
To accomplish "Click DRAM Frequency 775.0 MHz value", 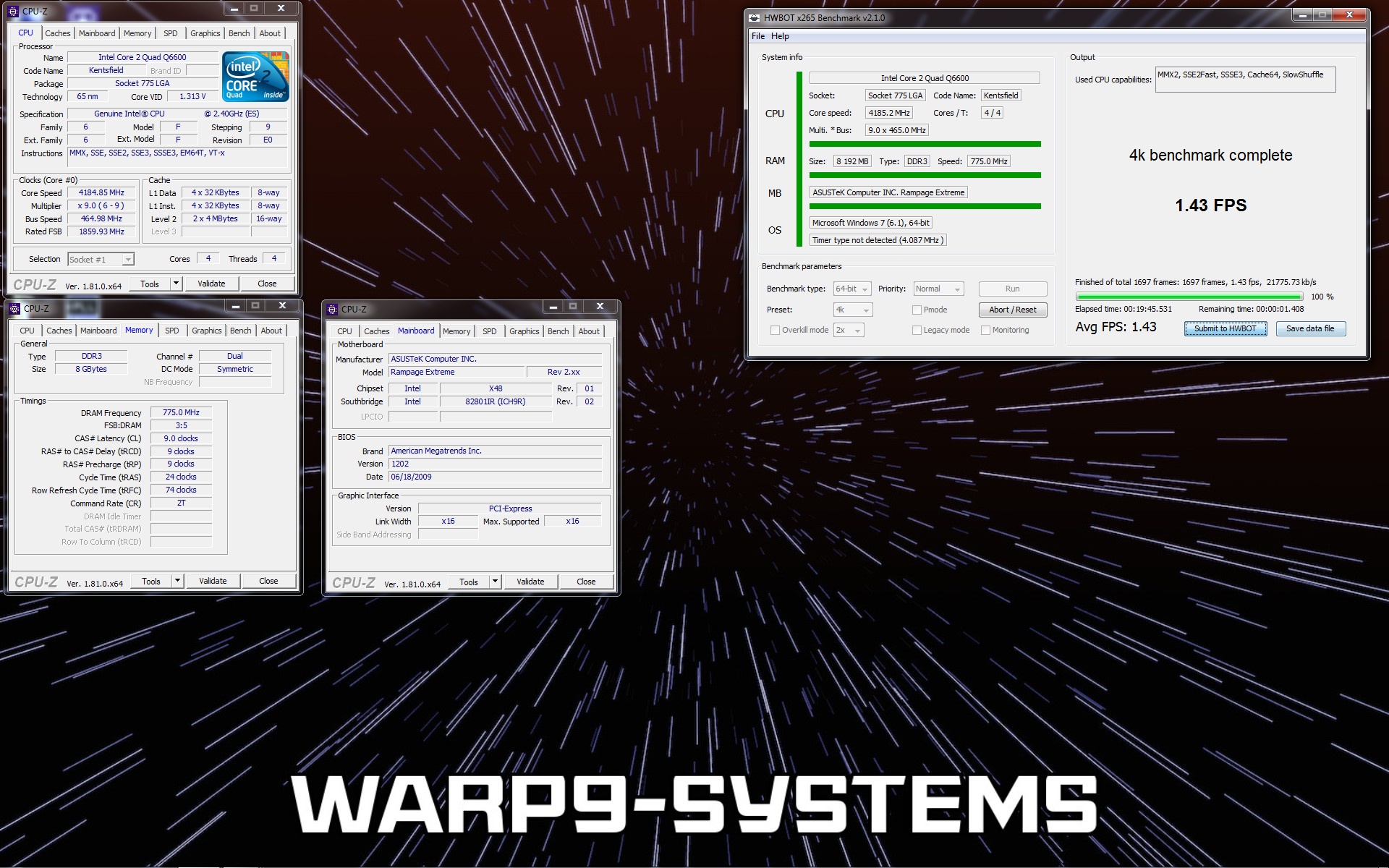I will 181,413.
